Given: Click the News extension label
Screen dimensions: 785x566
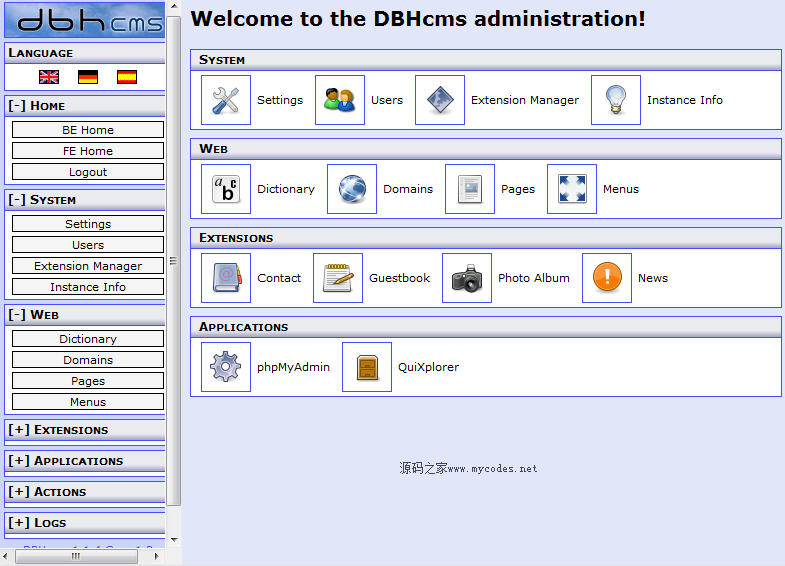Looking at the screenshot, I should [x=653, y=278].
